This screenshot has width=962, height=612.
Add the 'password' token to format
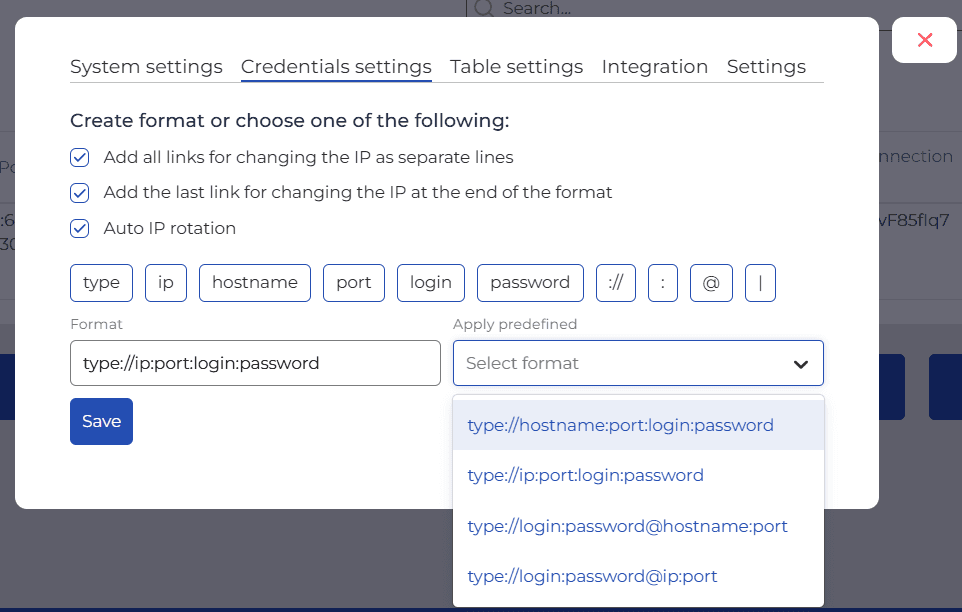[x=530, y=282]
